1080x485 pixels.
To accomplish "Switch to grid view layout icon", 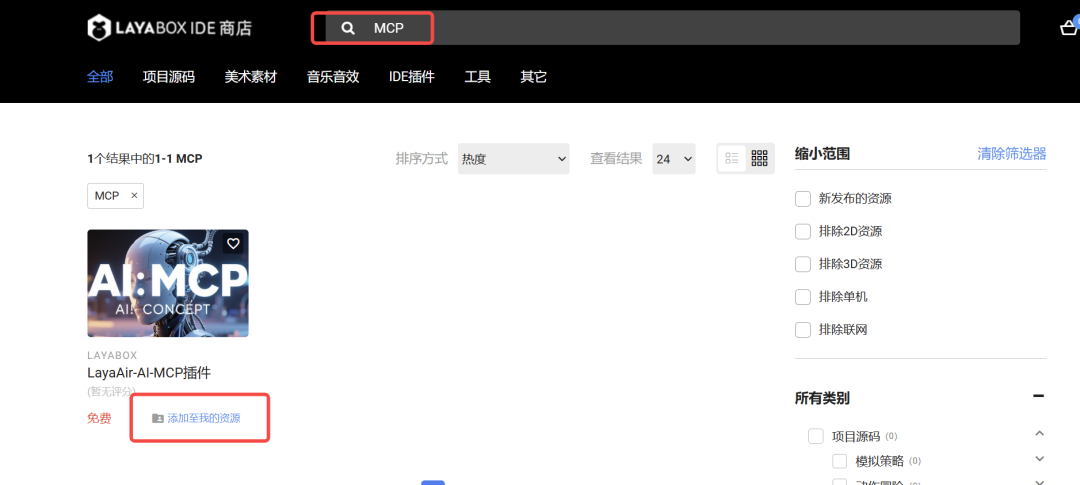I will 760,158.
